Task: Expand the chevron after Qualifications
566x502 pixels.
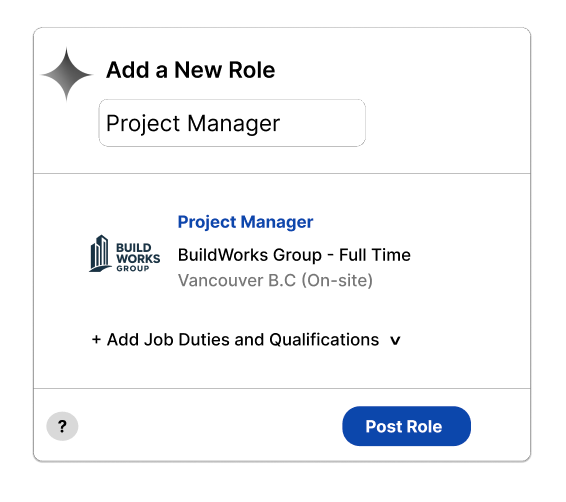Action: [395, 340]
